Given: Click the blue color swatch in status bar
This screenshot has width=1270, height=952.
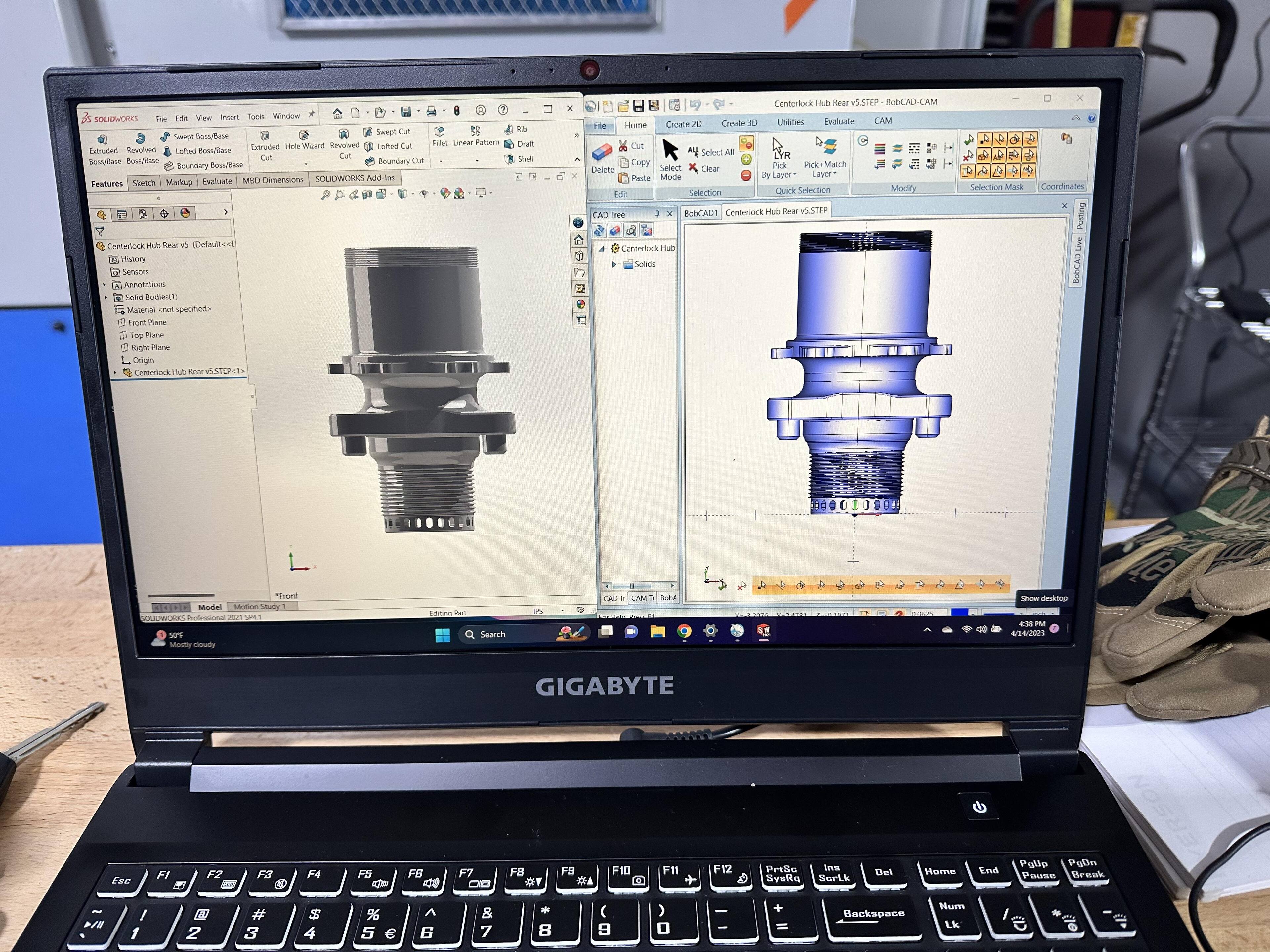Looking at the screenshot, I should pyautogui.click(x=959, y=612).
